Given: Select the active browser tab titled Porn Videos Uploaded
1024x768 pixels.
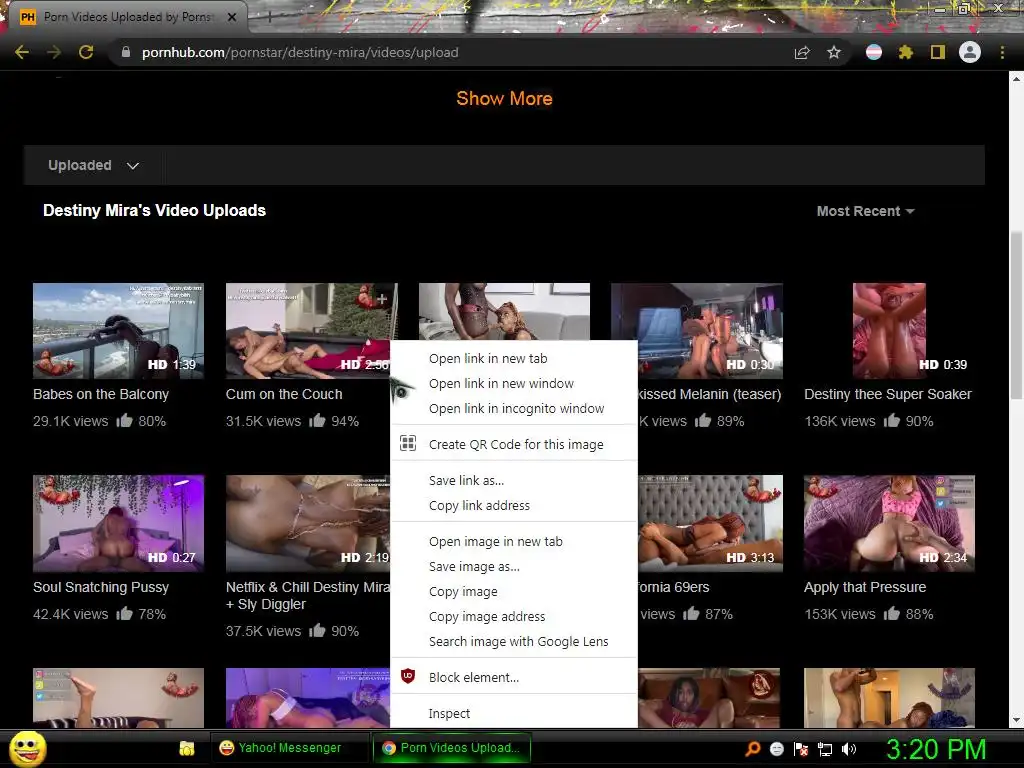Looking at the screenshot, I should point(127,17).
